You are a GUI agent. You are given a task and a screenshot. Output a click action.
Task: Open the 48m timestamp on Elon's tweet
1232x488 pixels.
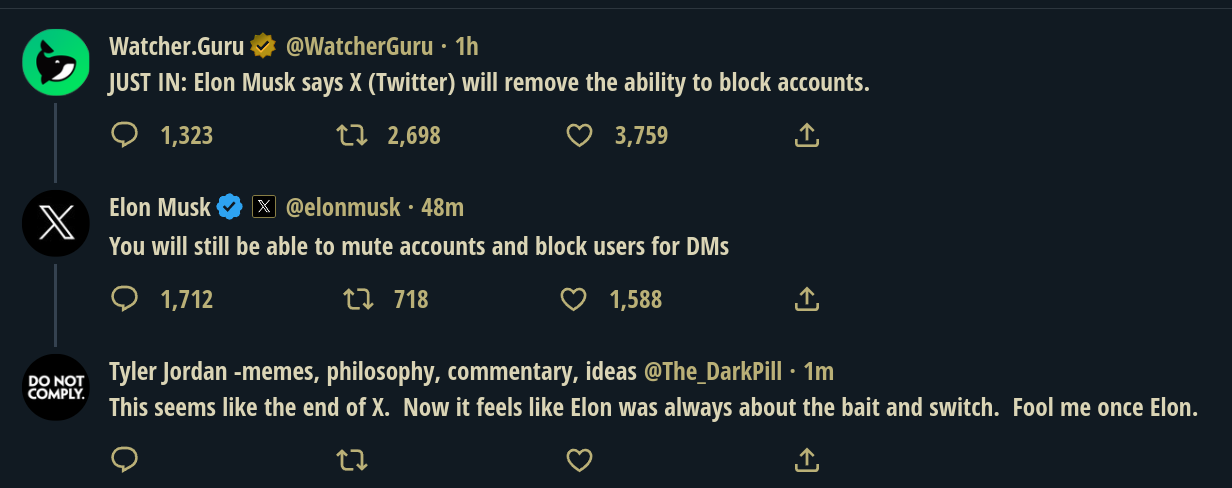pos(443,207)
